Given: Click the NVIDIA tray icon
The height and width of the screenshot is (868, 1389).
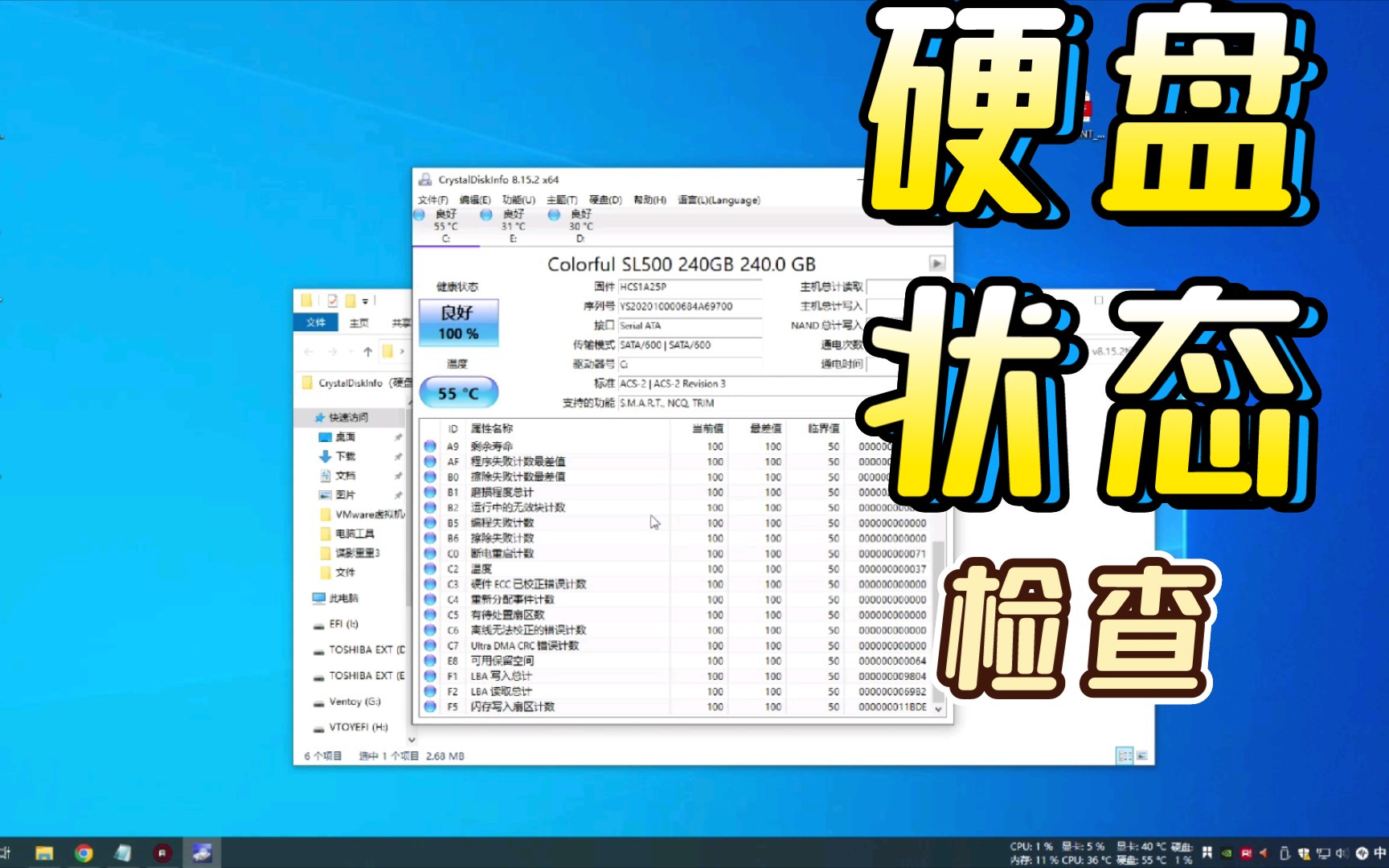Looking at the screenshot, I should coord(1227,853).
